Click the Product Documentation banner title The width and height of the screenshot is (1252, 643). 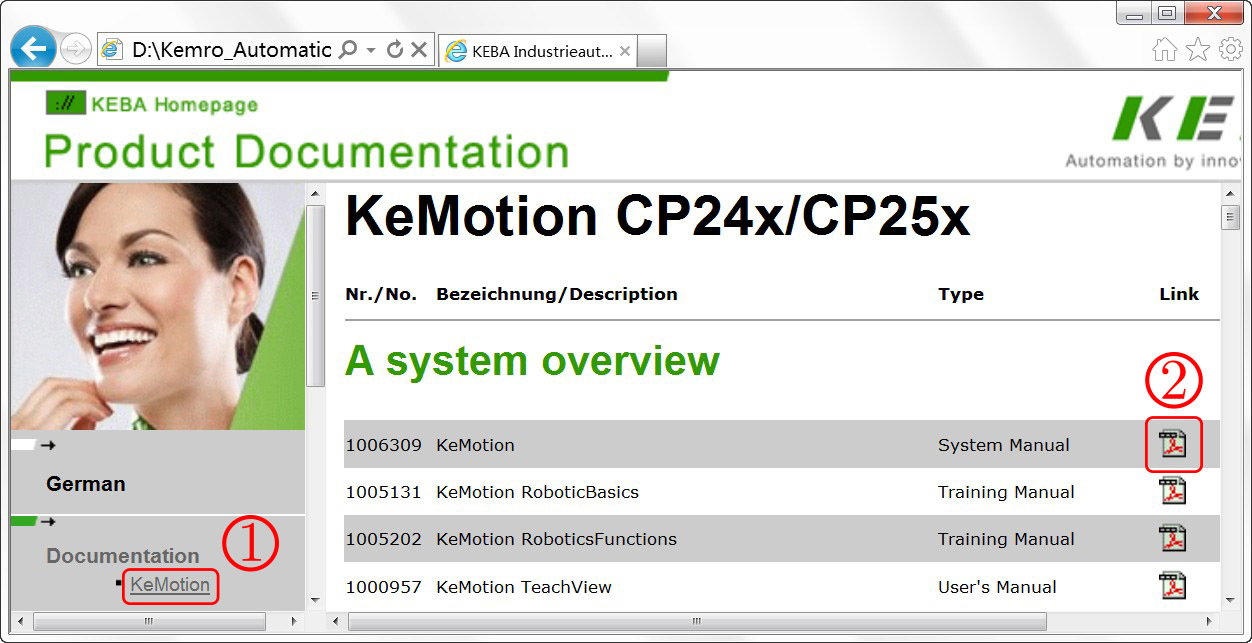click(306, 152)
